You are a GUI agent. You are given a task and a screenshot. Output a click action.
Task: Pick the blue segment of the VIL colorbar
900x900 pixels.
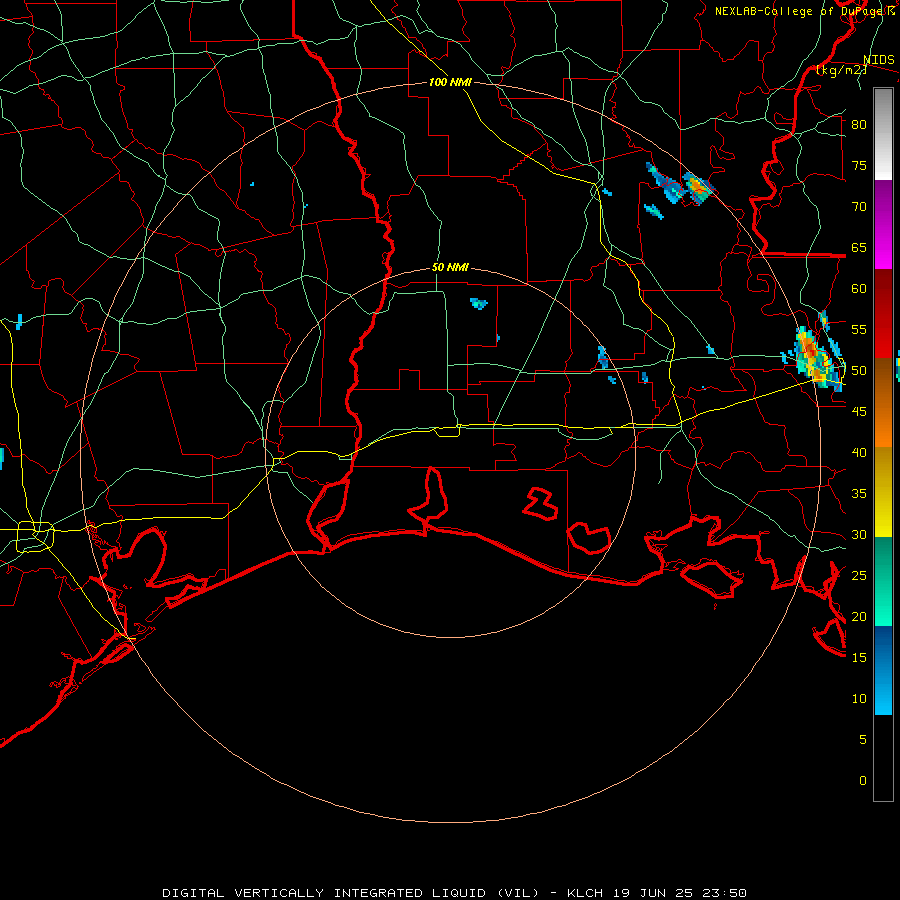(x=883, y=670)
